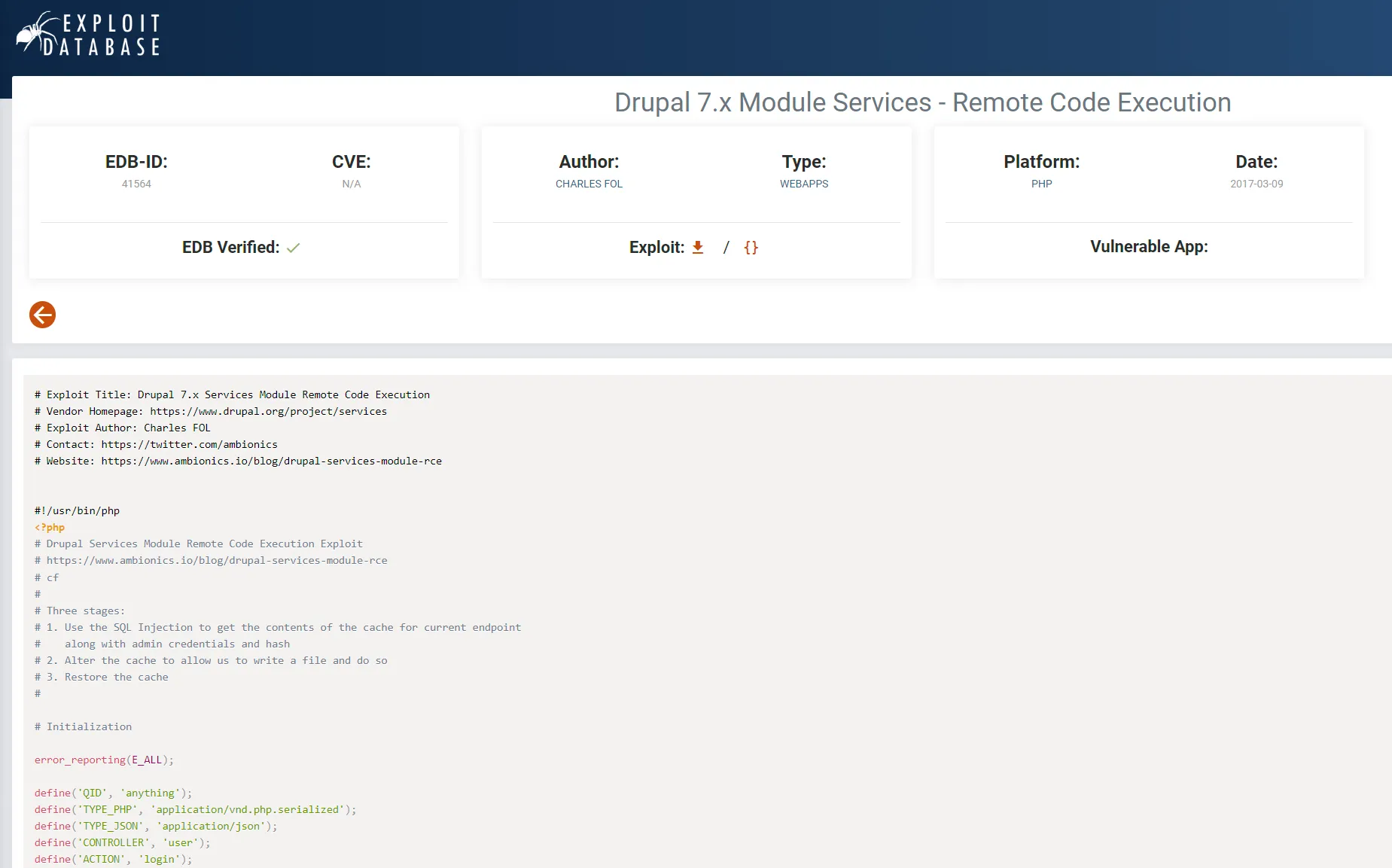Click the Platform heading

click(1042, 162)
